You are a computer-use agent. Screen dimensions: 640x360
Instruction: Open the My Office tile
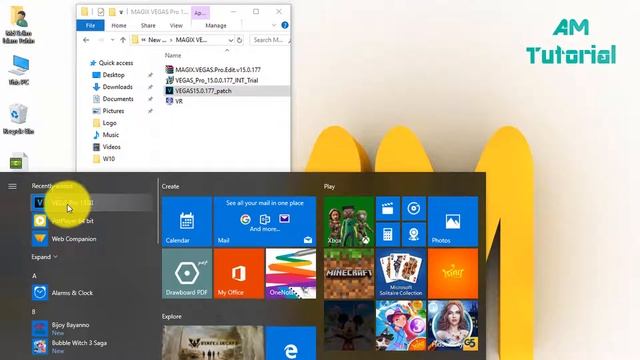tap(239, 273)
